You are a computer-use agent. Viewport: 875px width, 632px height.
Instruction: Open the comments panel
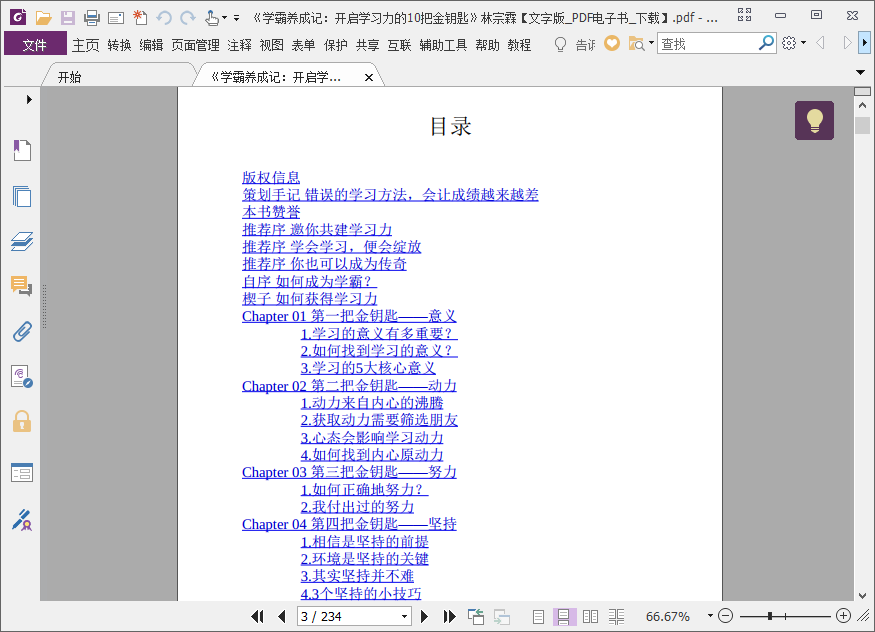[x=22, y=286]
